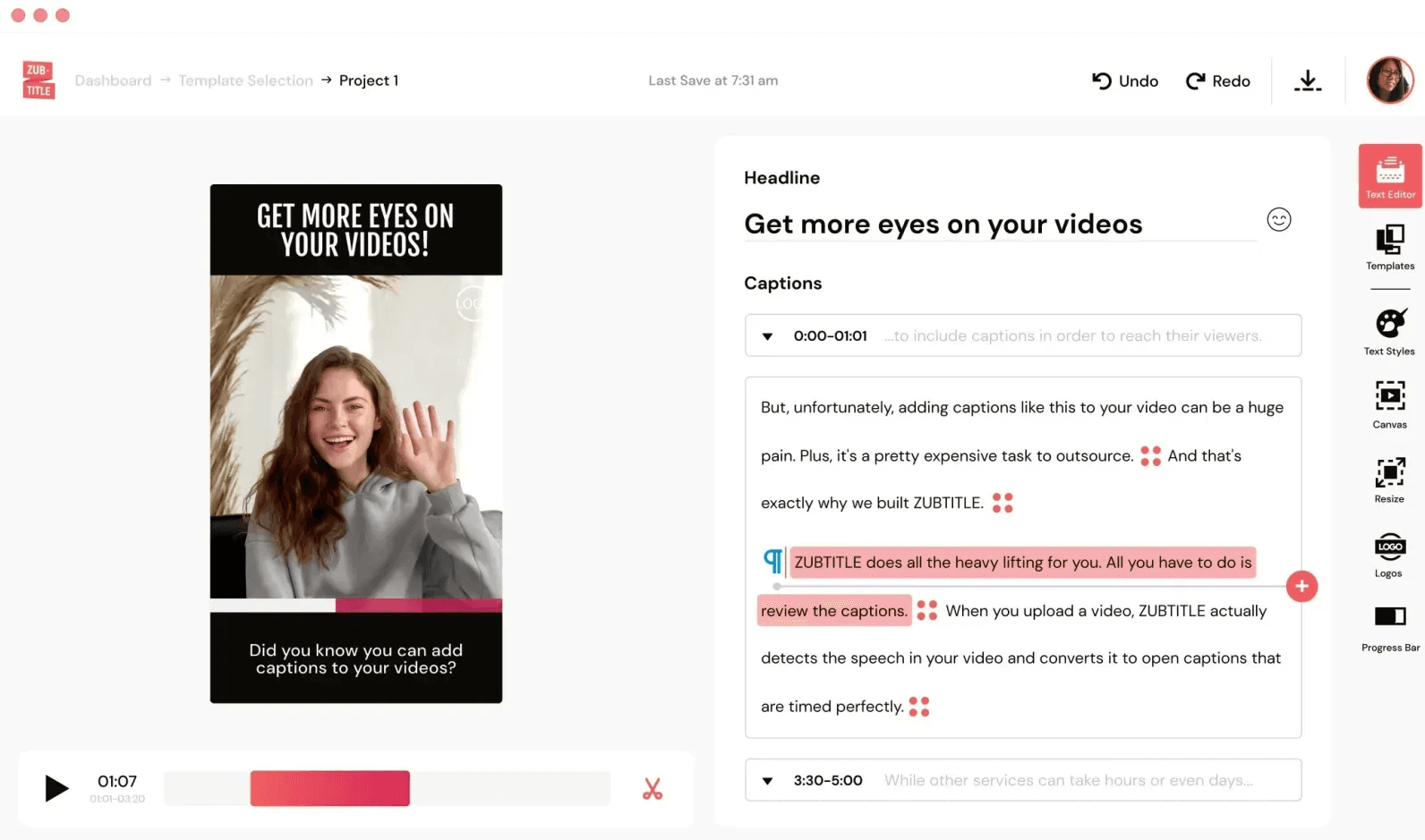Click the red timeline segment

329,788
